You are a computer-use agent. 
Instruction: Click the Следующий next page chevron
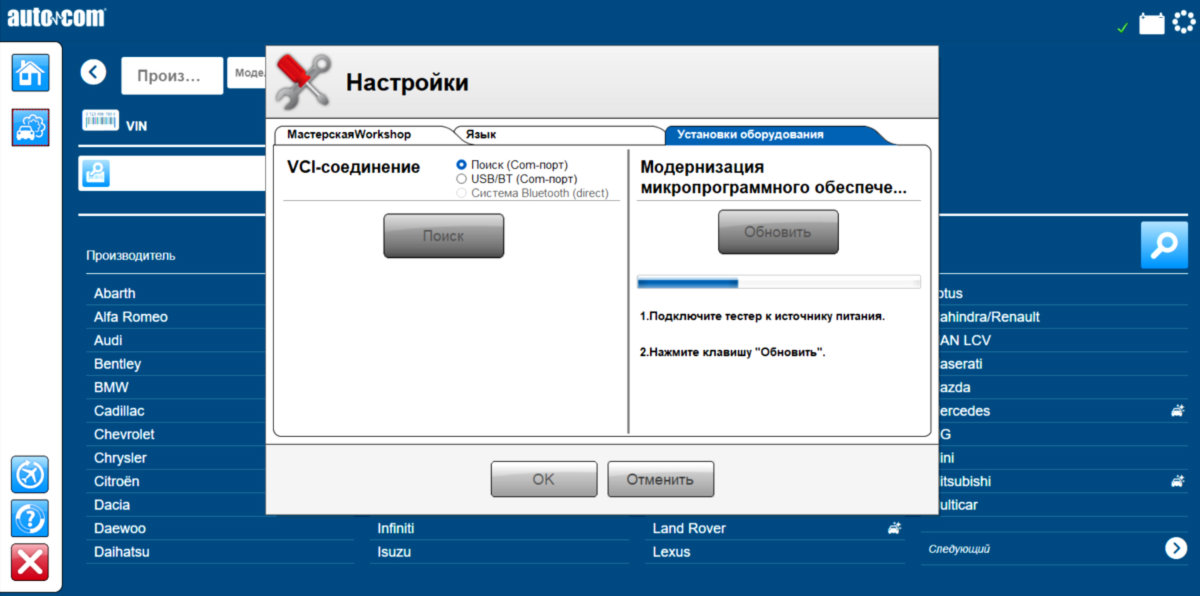pos(1176,548)
